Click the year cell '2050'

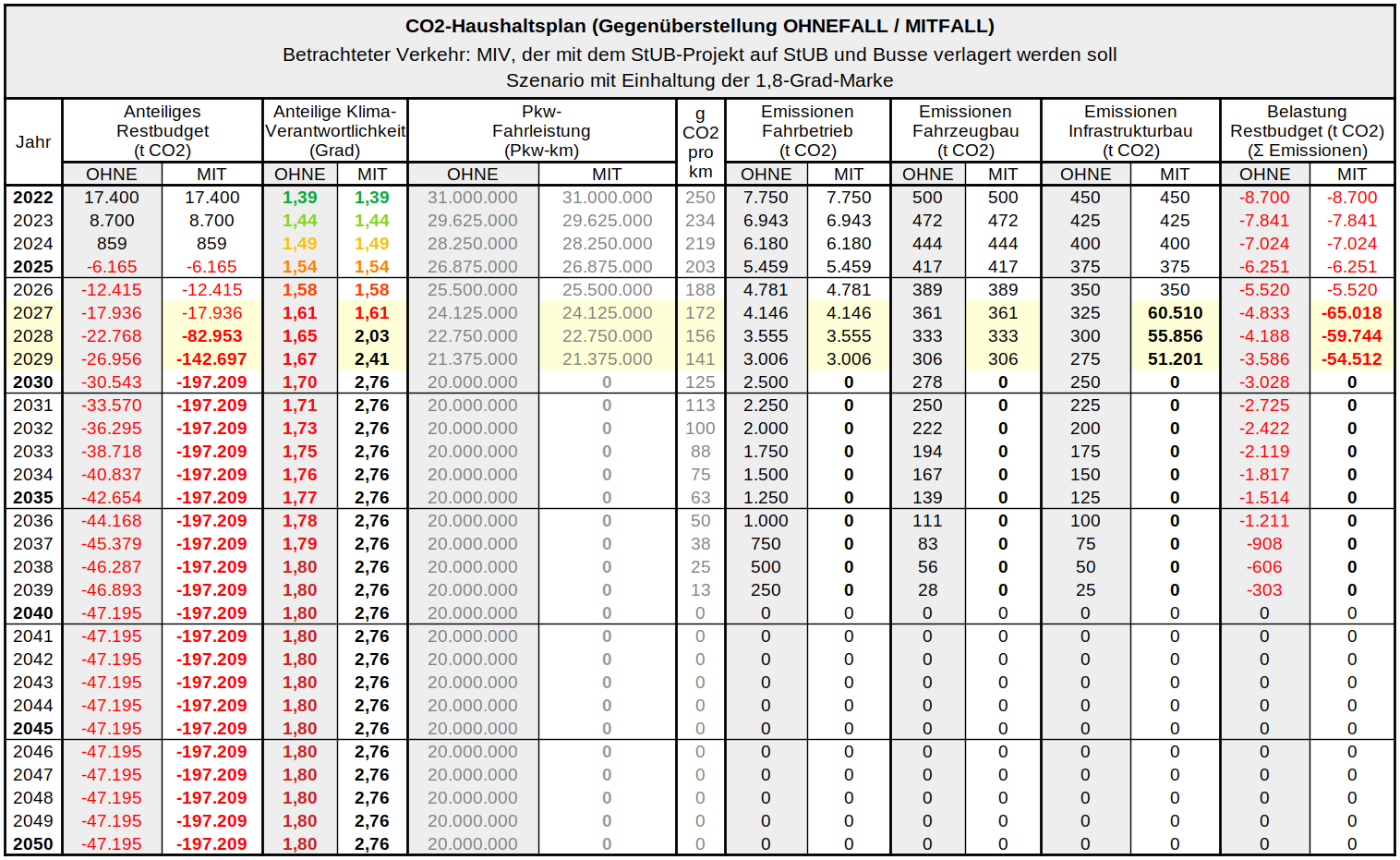tap(33, 844)
